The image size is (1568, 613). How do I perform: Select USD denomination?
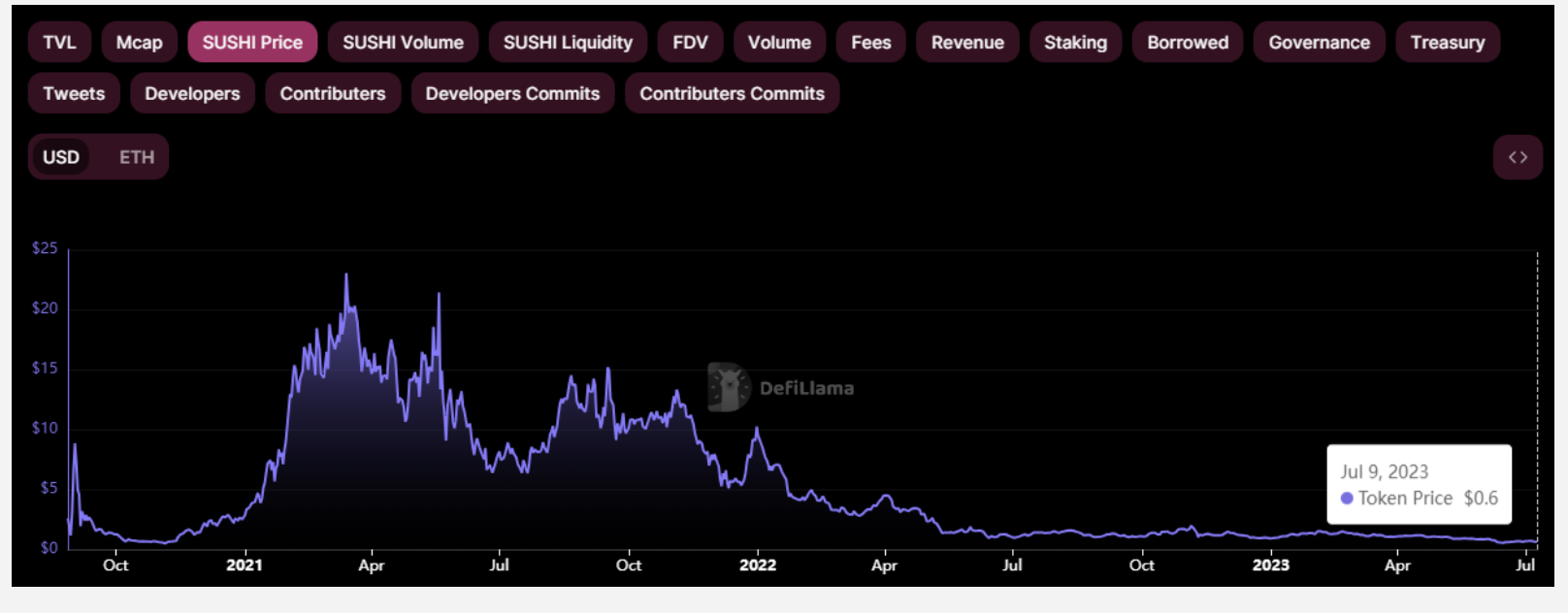click(x=61, y=157)
